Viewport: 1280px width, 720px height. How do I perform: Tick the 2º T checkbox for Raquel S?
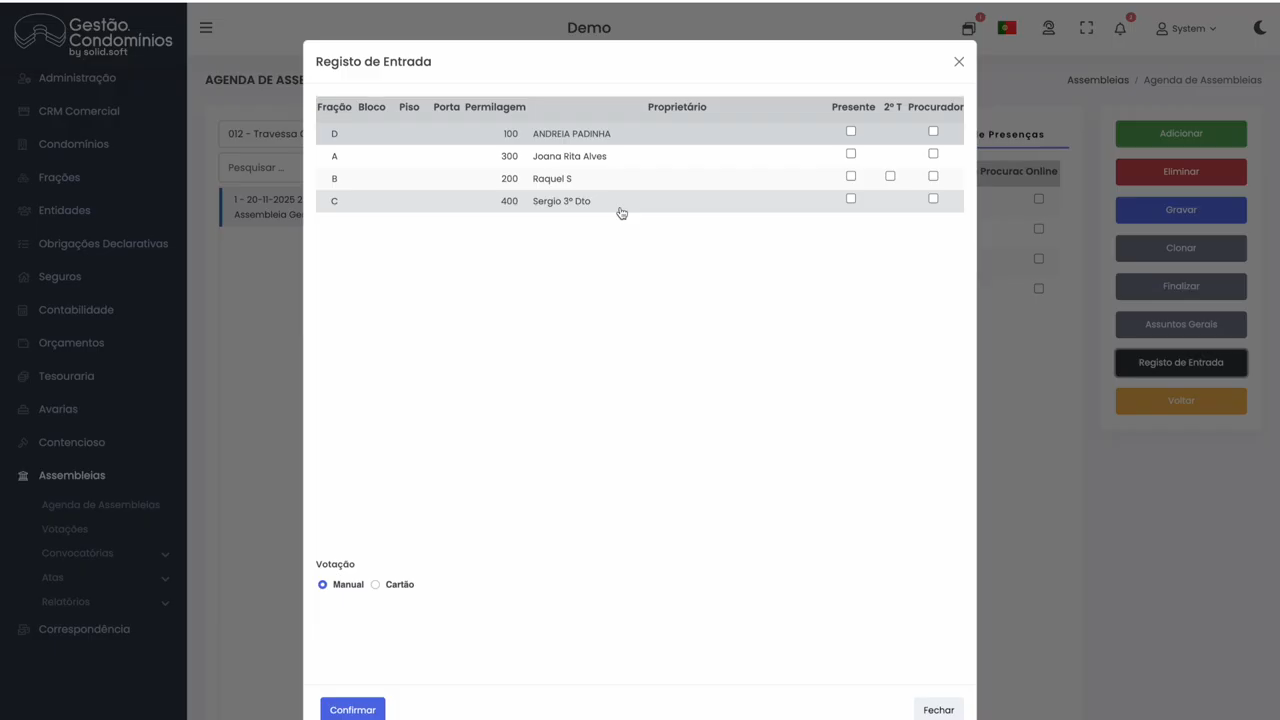(x=890, y=176)
